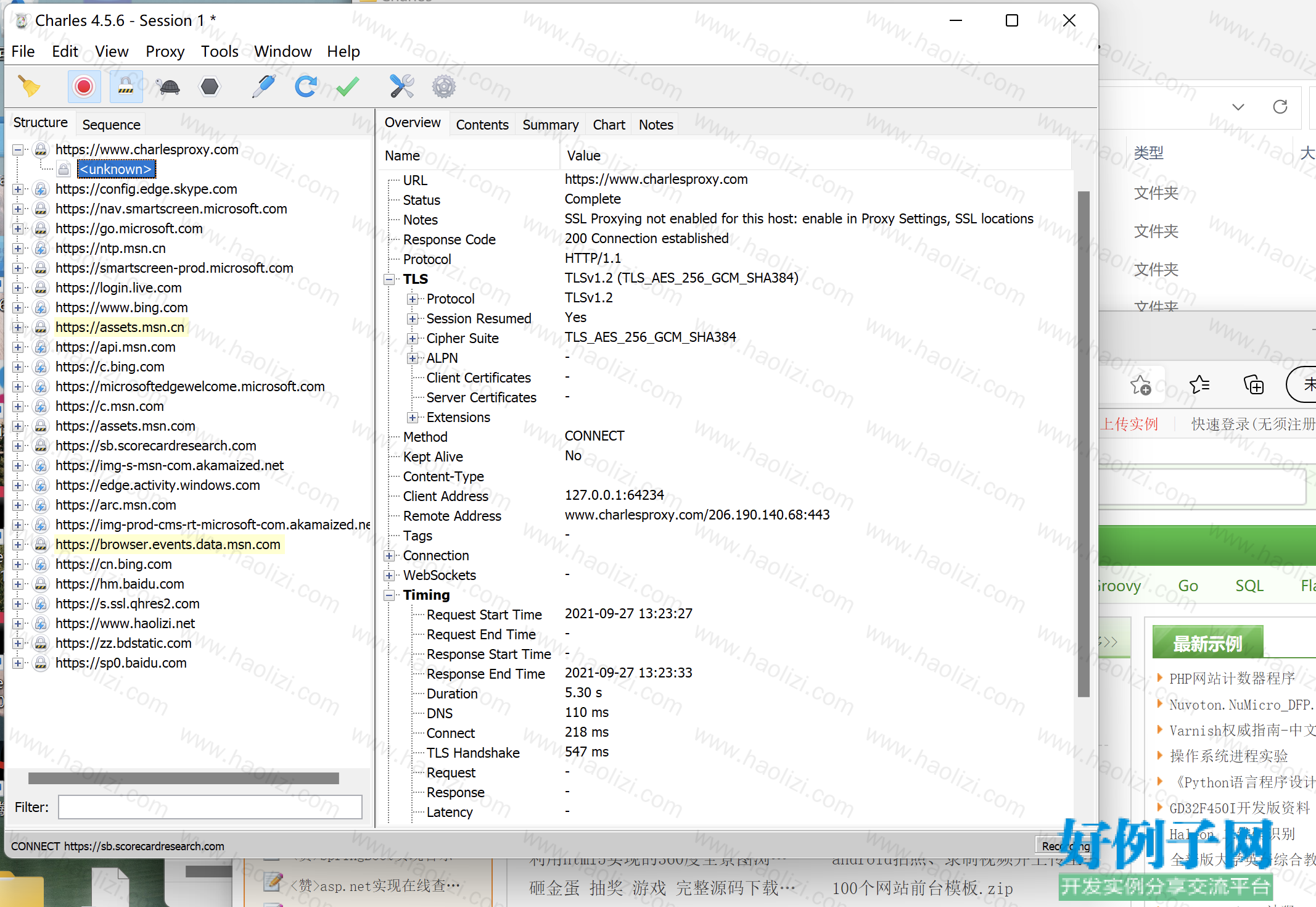Click the green Validate checkmark icon

click(348, 87)
